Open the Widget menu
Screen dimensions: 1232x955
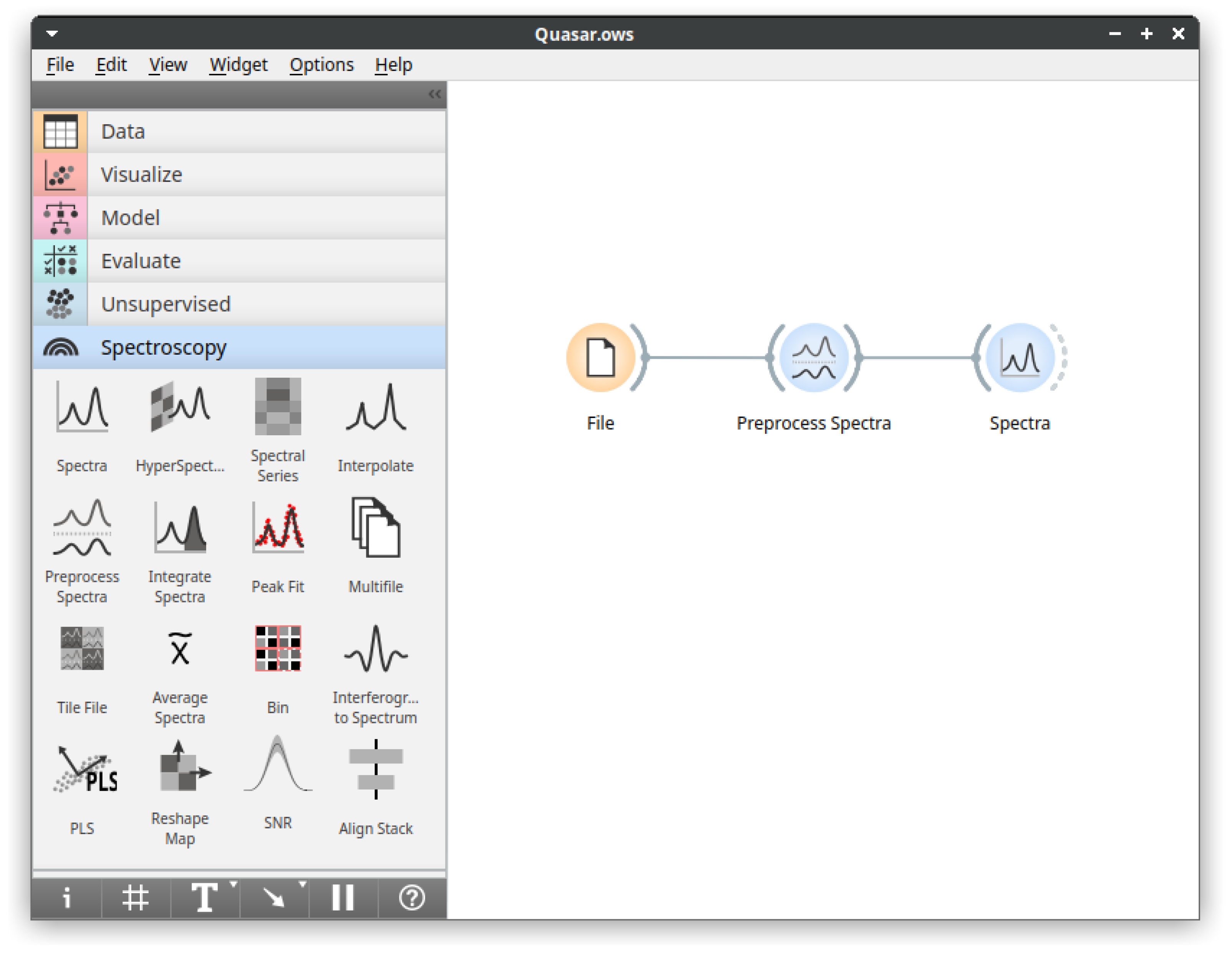[x=238, y=65]
